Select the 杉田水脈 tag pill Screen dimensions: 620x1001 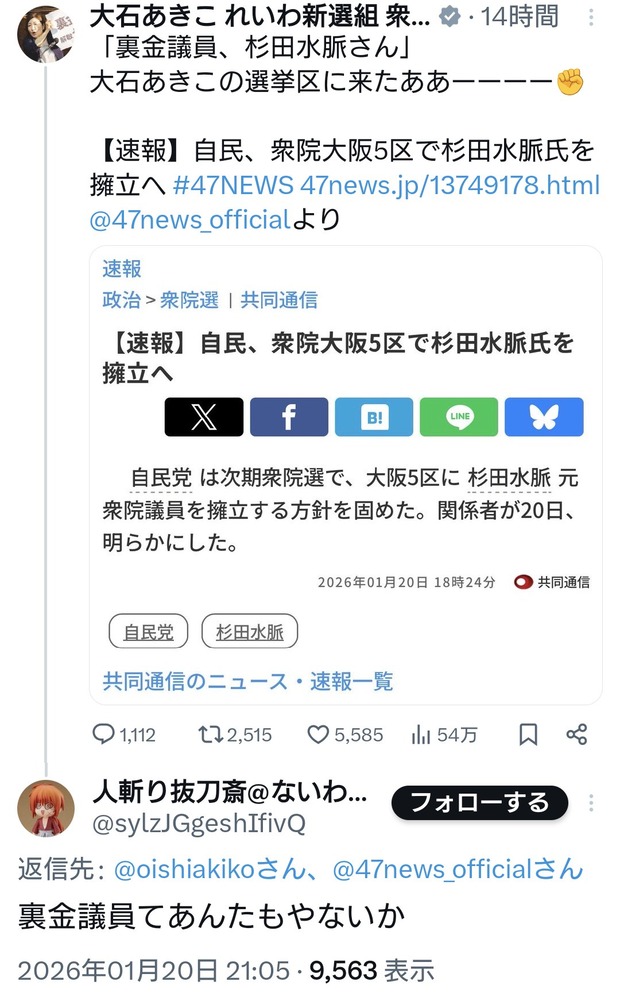(250, 631)
